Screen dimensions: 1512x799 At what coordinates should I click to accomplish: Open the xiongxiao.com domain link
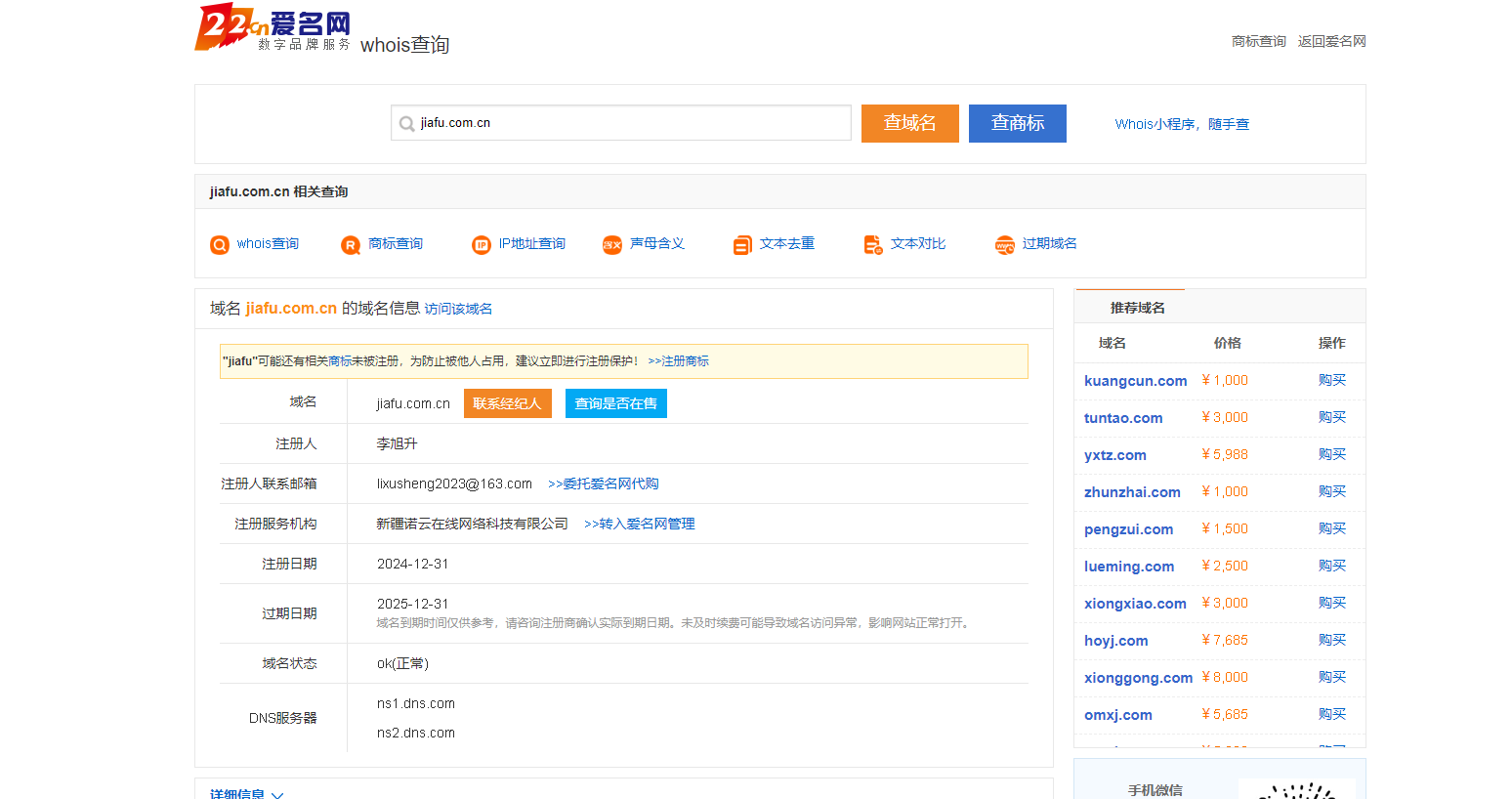click(1135, 604)
